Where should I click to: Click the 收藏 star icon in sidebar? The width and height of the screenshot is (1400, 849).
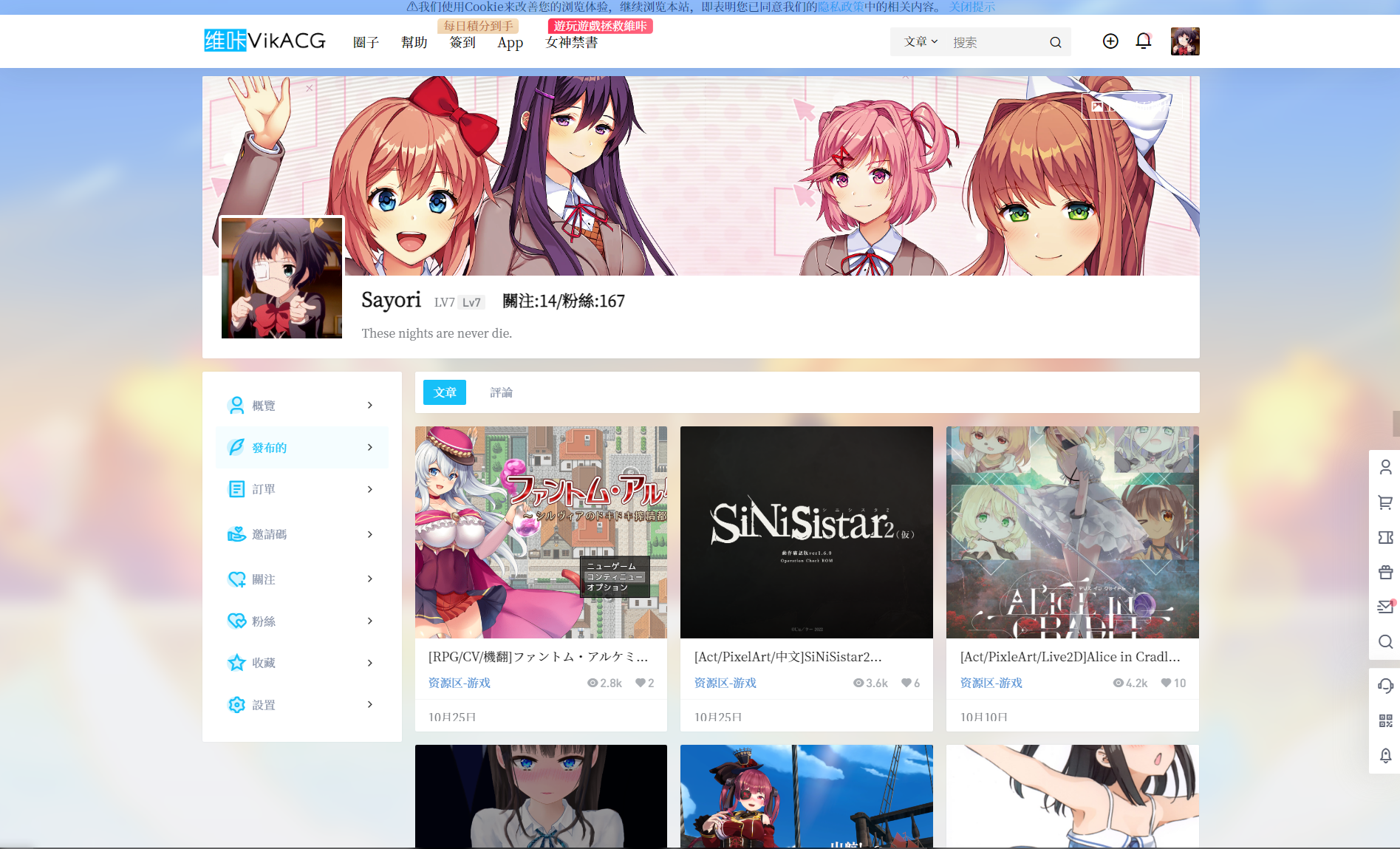(x=236, y=663)
